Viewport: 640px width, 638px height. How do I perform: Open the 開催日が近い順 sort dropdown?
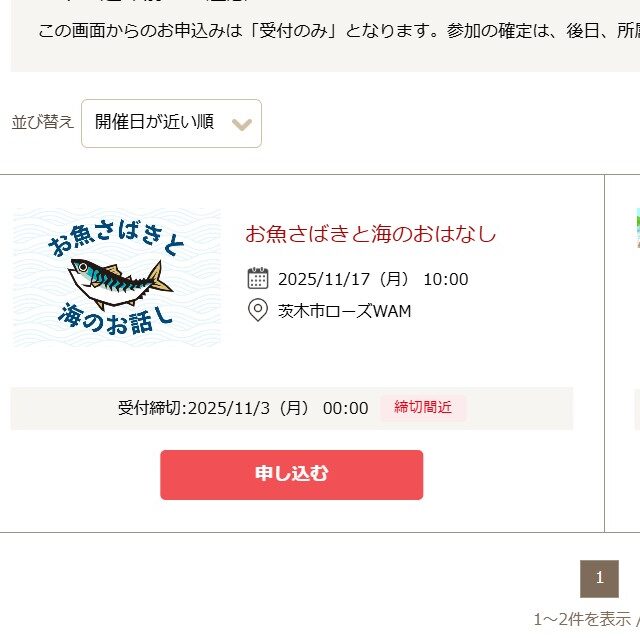tap(170, 123)
